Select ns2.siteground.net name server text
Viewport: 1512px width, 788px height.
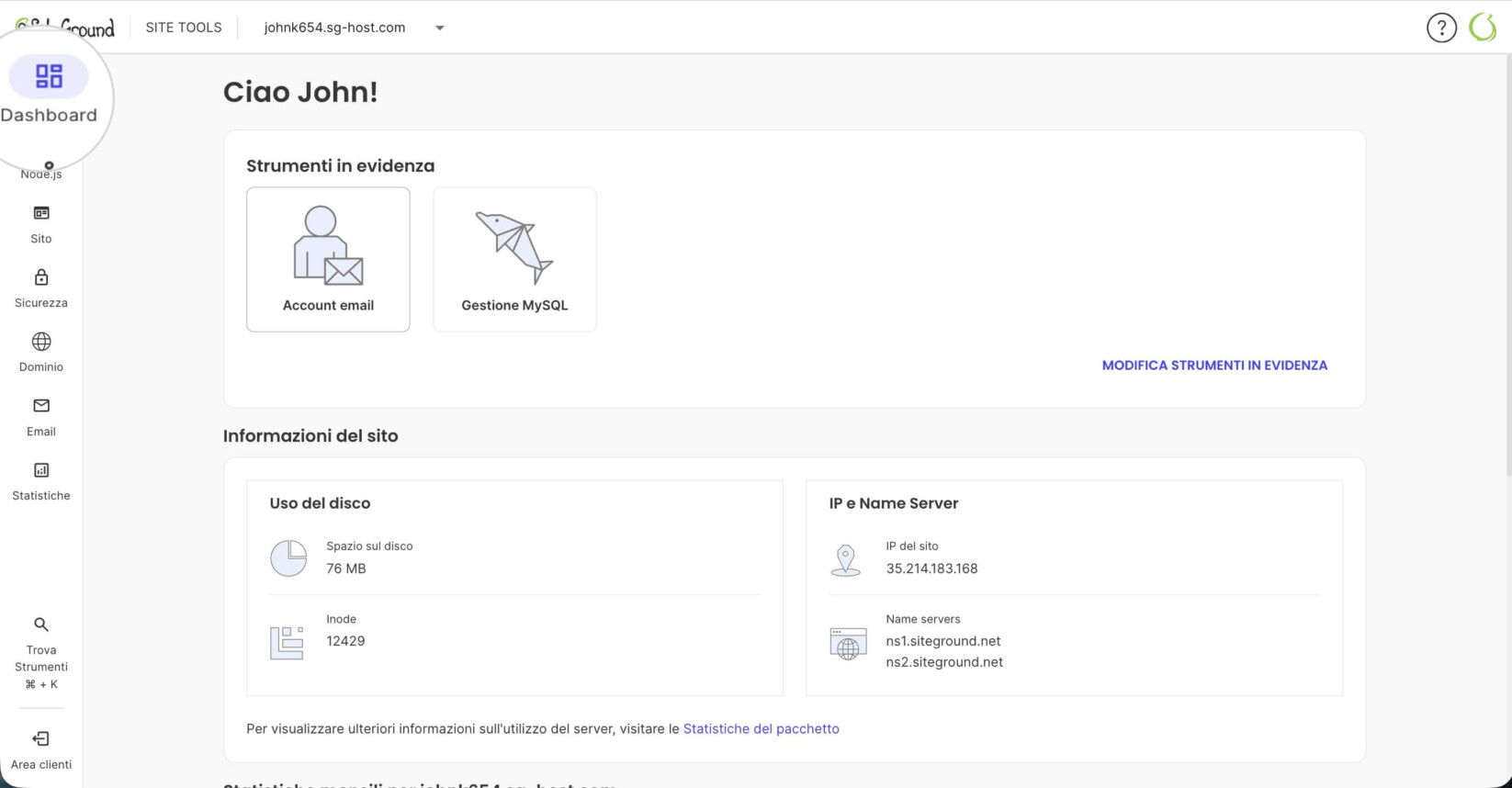(x=944, y=662)
